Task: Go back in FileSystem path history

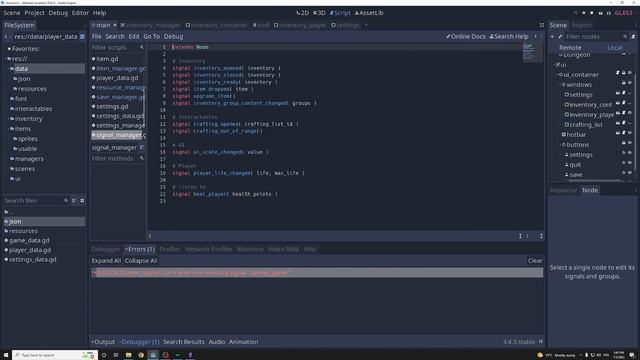Action: click(6, 37)
